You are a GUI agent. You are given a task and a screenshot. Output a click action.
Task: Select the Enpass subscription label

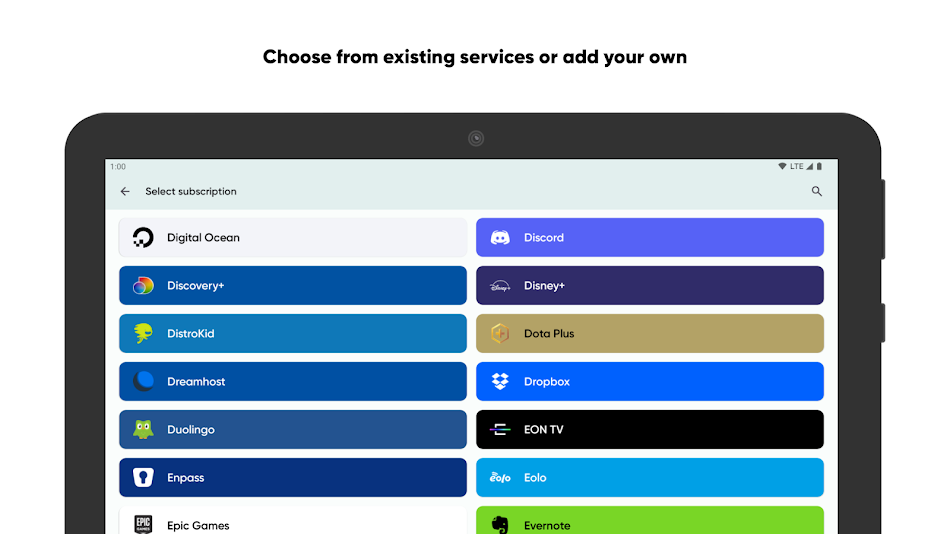coord(185,478)
